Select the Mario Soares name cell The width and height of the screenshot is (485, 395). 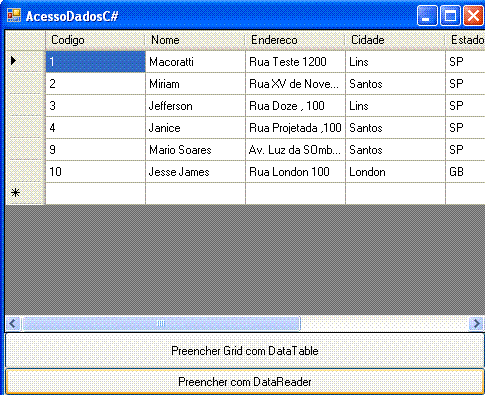coord(195,149)
